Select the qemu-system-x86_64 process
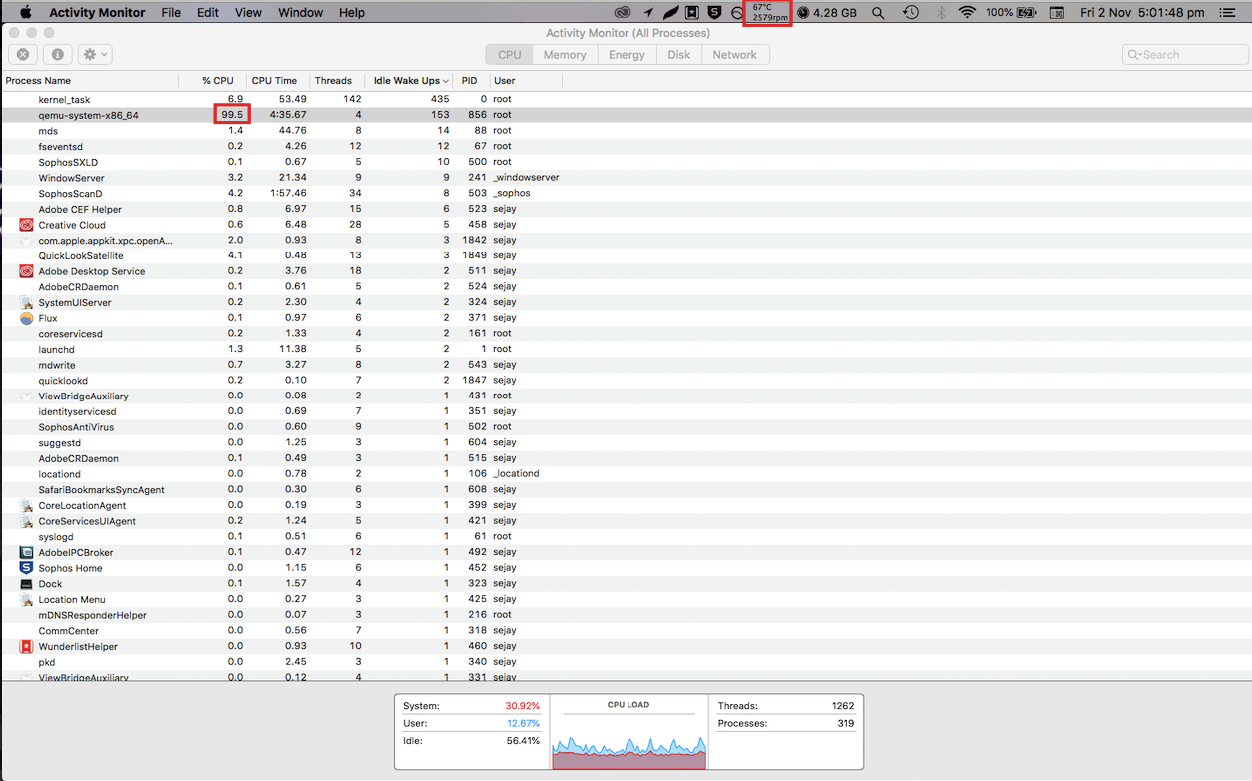This screenshot has width=1252, height=781. (x=626, y=115)
